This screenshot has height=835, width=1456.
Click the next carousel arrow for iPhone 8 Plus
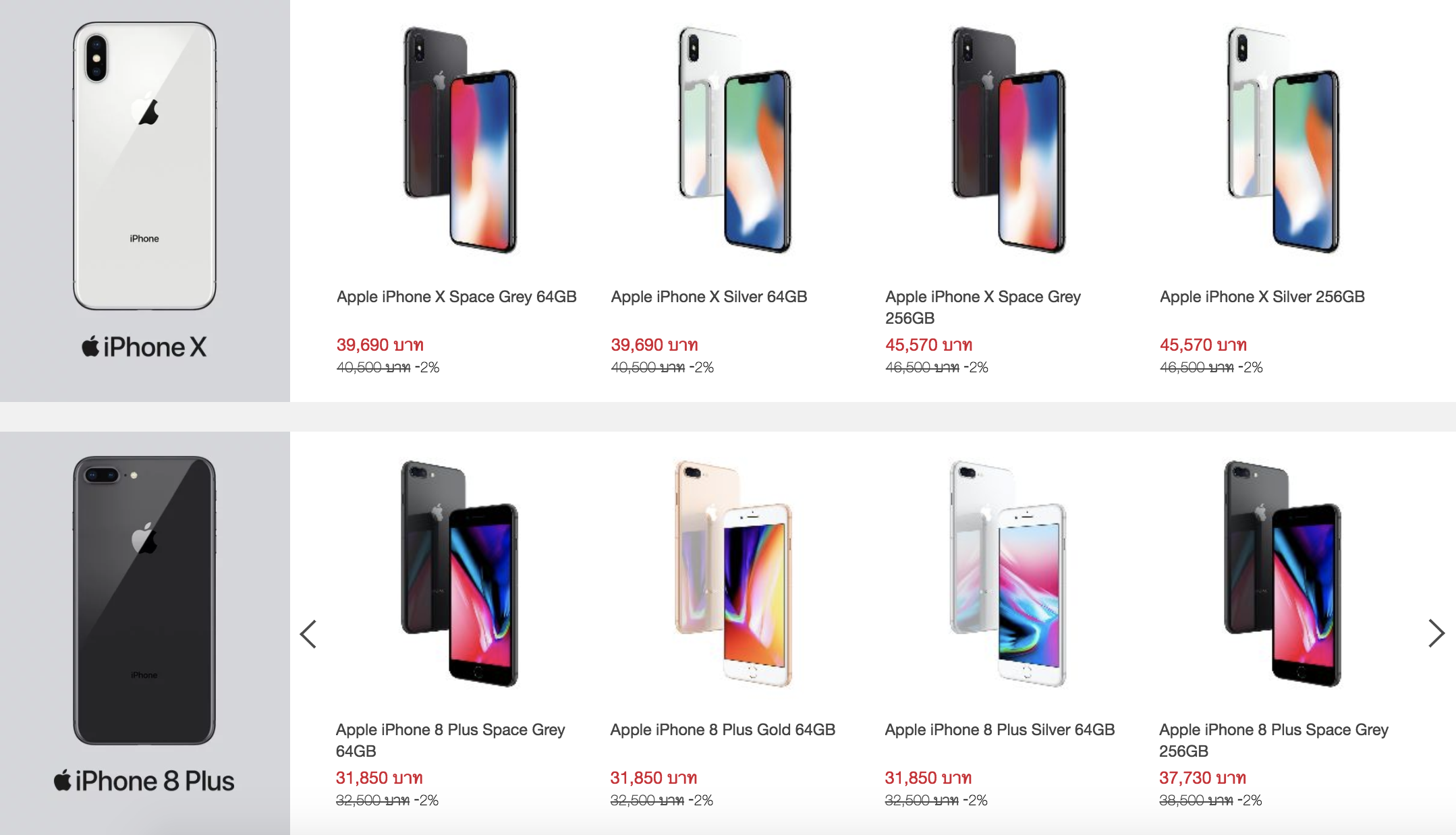tap(1436, 633)
